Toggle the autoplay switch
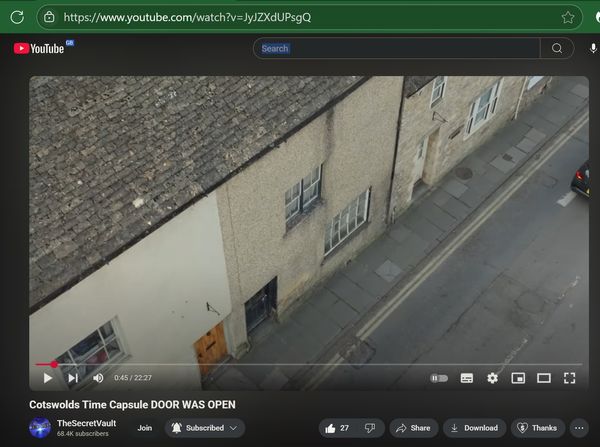This screenshot has width=600, height=447. coord(439,378)
